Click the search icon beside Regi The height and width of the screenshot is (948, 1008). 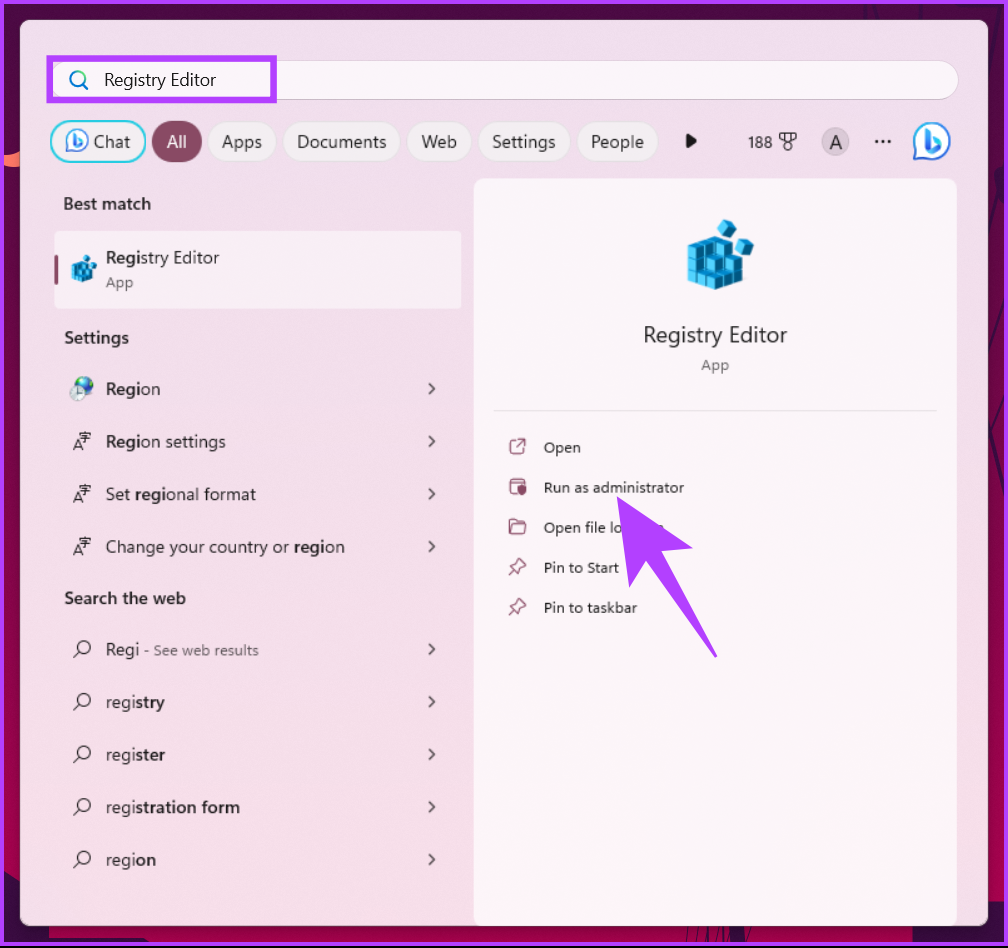pos(82,649)
